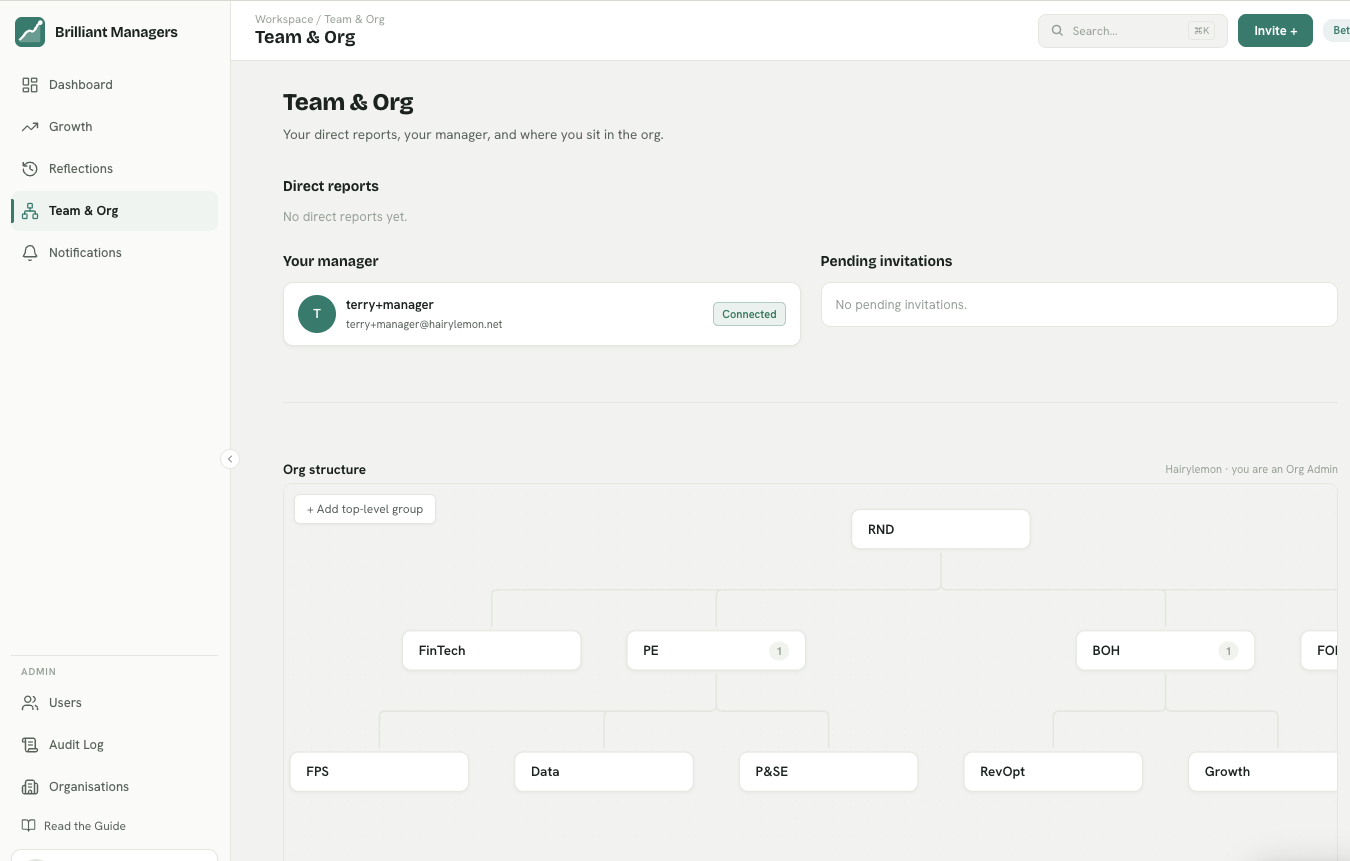Click the Brilliant Managers logo icon
The height and width of the screenshot is (861, 1350).
click(x=30, y=32)
